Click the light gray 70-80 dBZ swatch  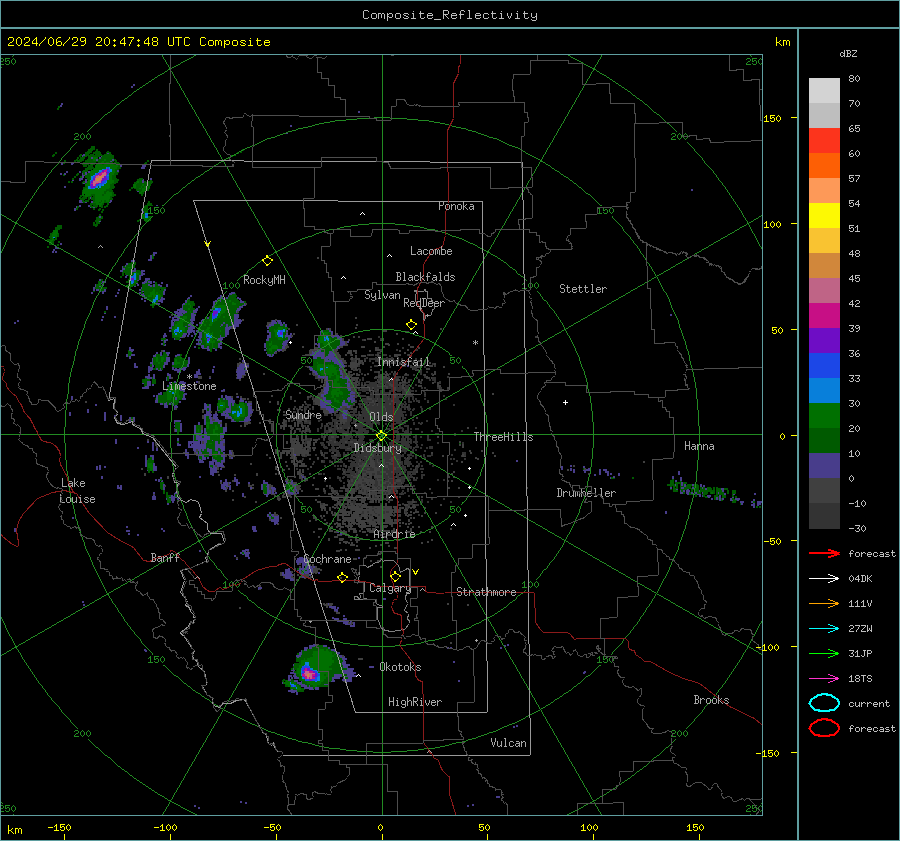(824, 91)
